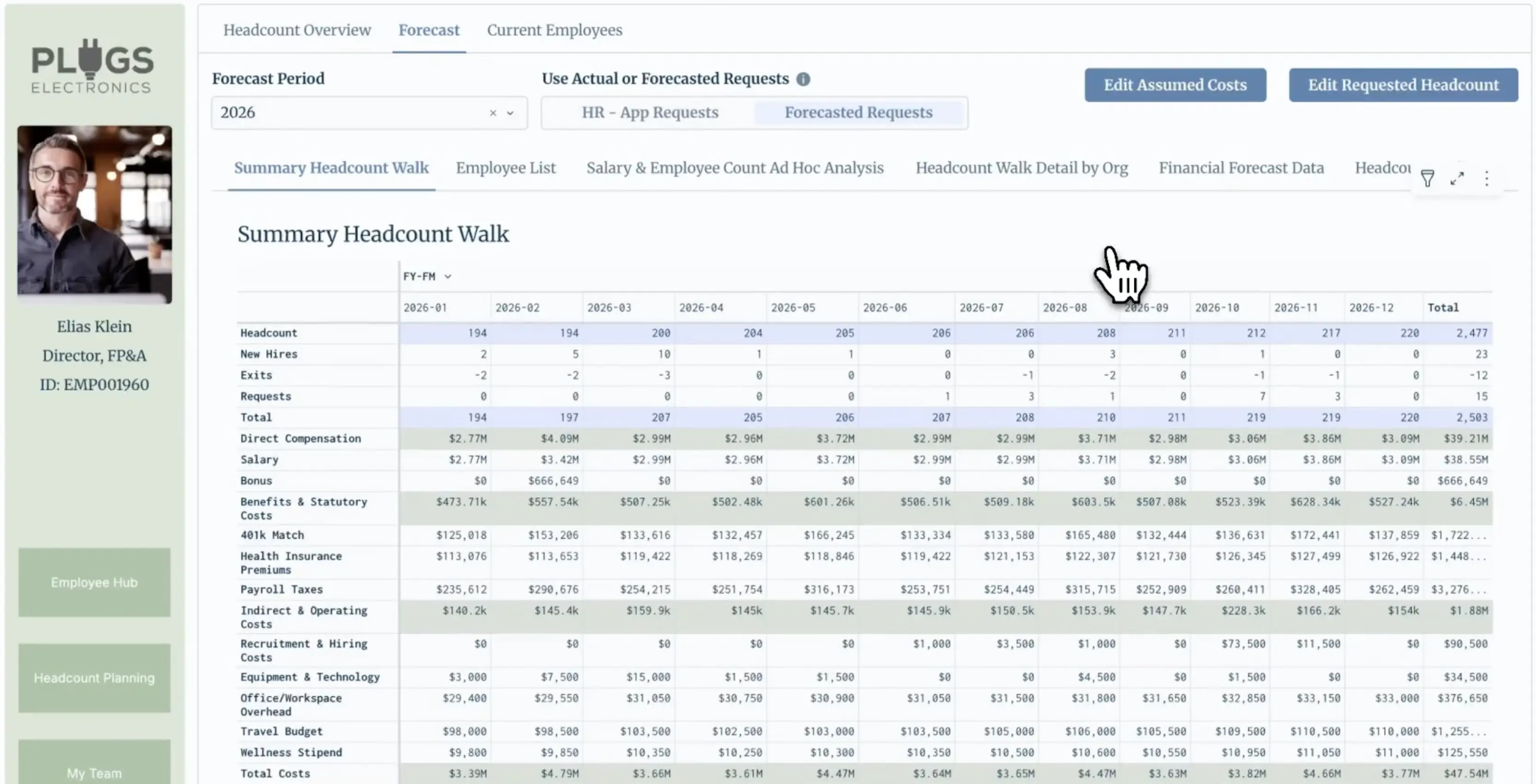The image size is (1536, 784).
Task: Select the Forecasted Requests option
Action: coord(858,113)
